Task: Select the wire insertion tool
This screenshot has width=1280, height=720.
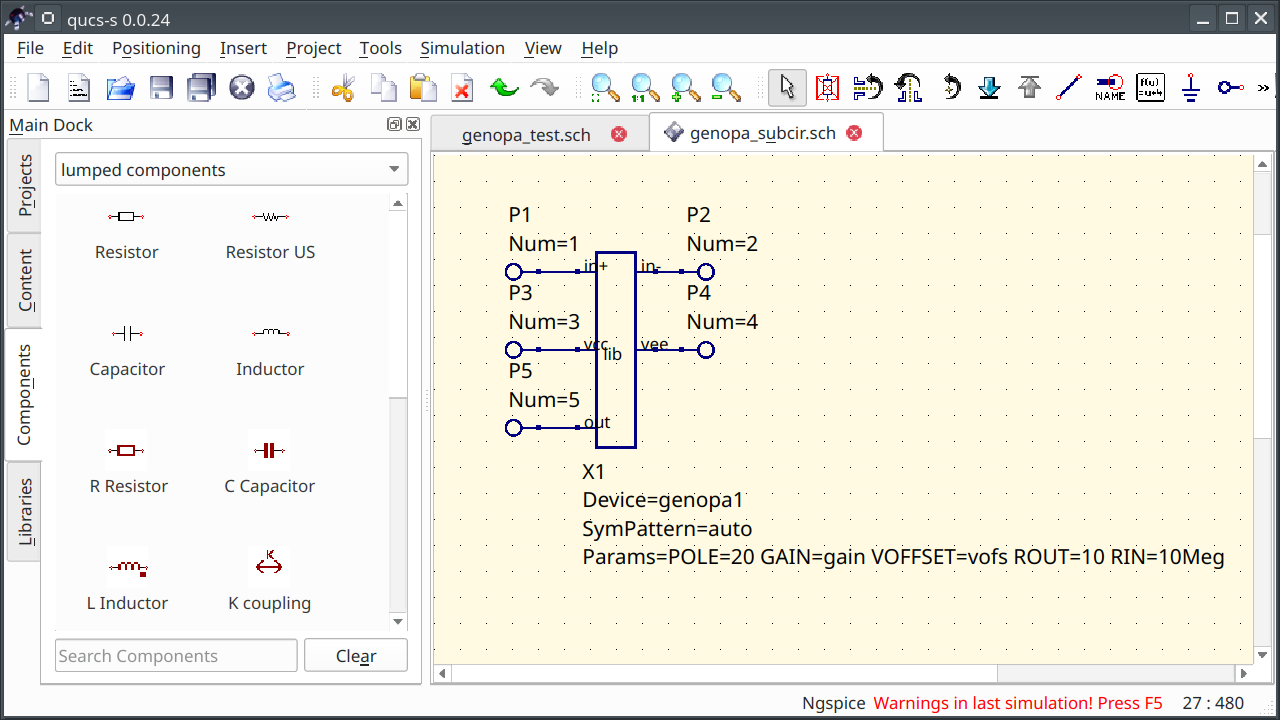Action: click(x=1068, y=87)
